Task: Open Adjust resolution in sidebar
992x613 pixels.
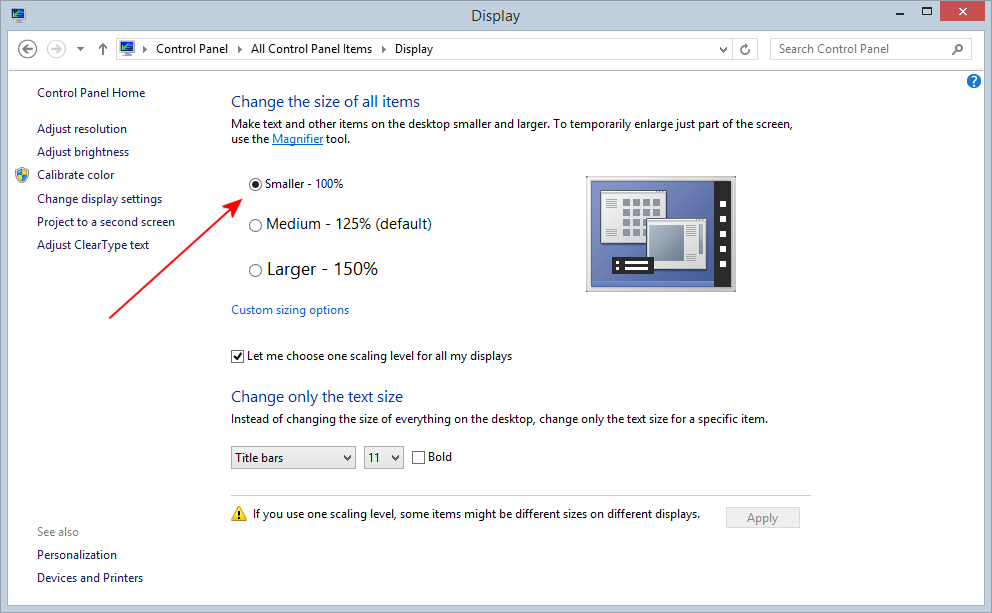Action: (x=82, y=129)
